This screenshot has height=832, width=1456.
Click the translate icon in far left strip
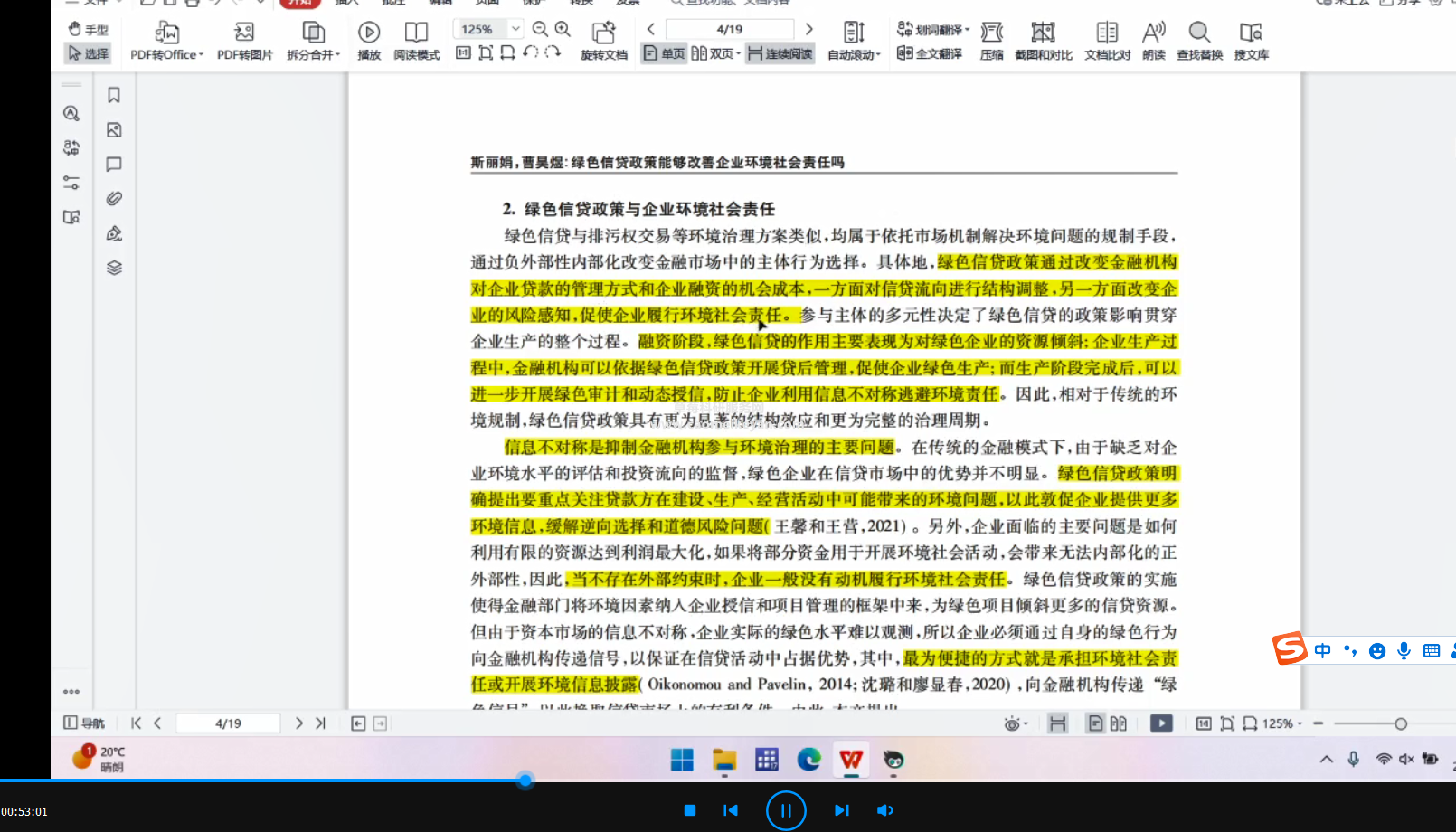click(71, 147)
